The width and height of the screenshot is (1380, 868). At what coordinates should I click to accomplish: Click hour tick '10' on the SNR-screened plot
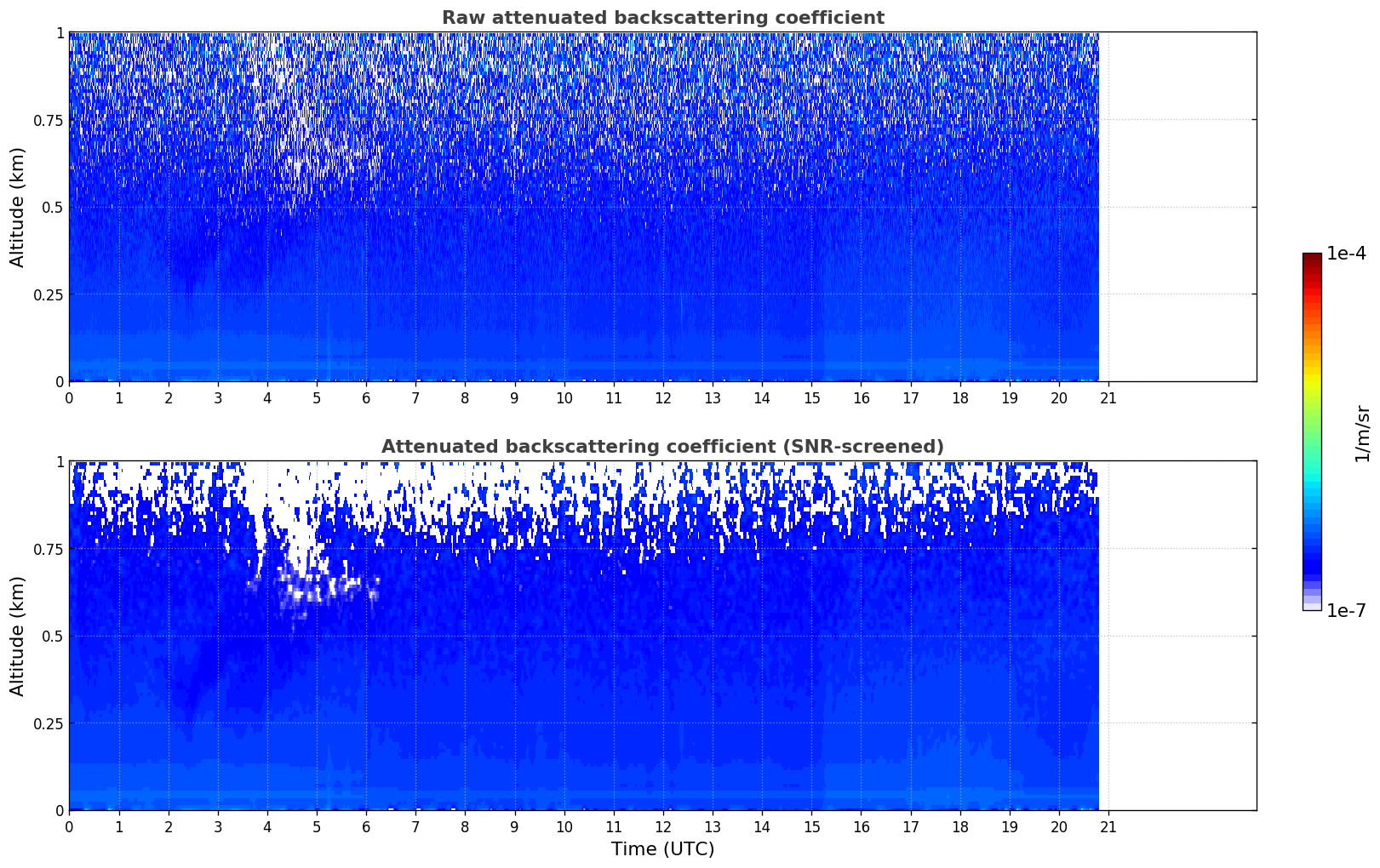[x=564, y=826]
